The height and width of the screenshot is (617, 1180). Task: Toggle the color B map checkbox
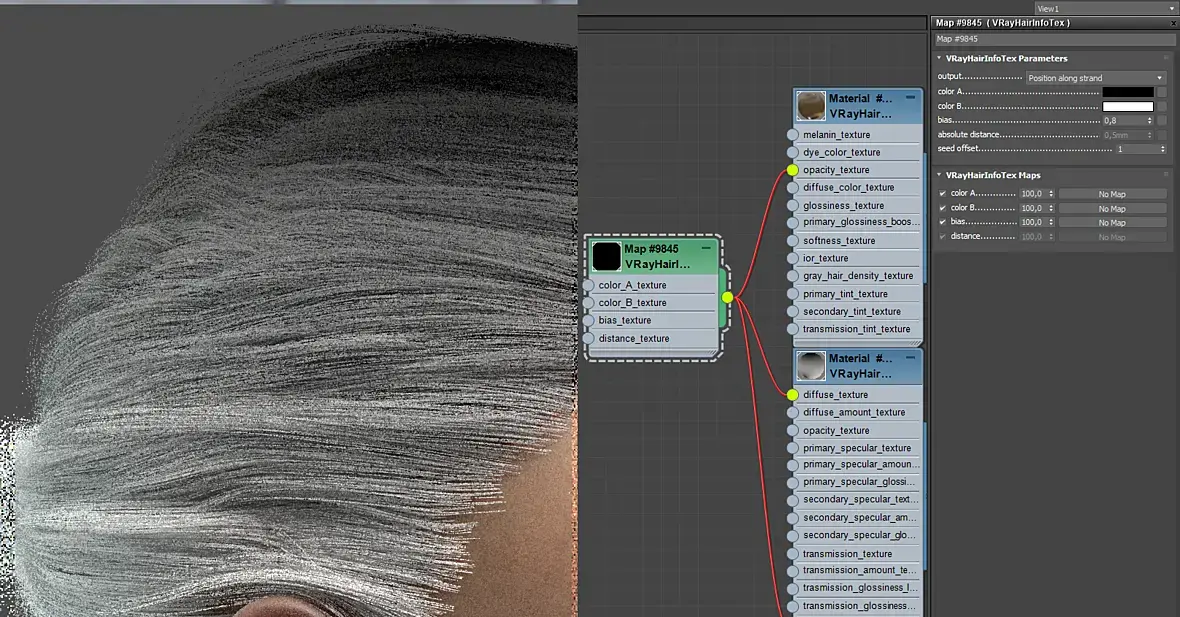tap(942, 208)
